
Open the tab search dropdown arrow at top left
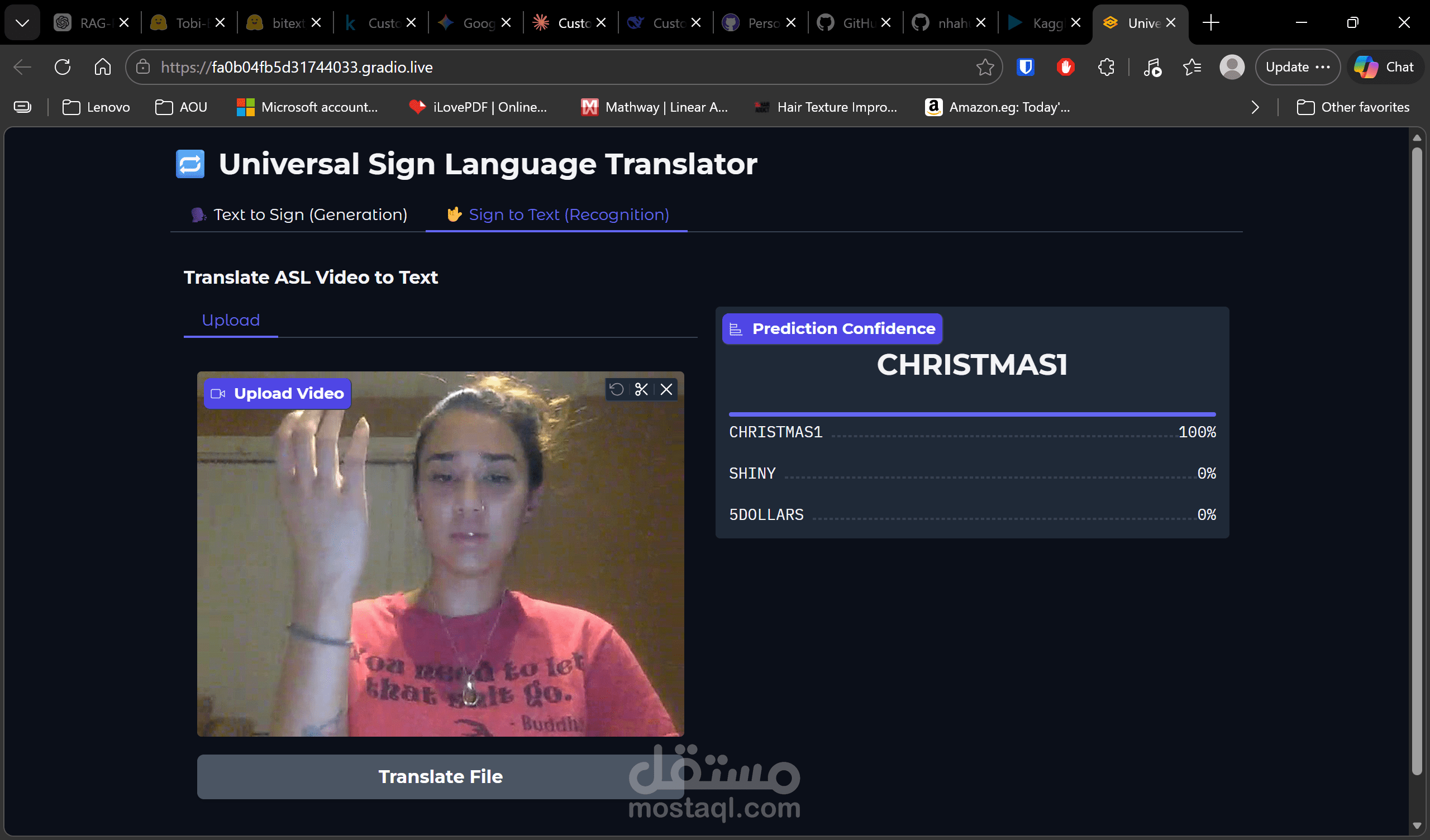click(x=22, y=23)
